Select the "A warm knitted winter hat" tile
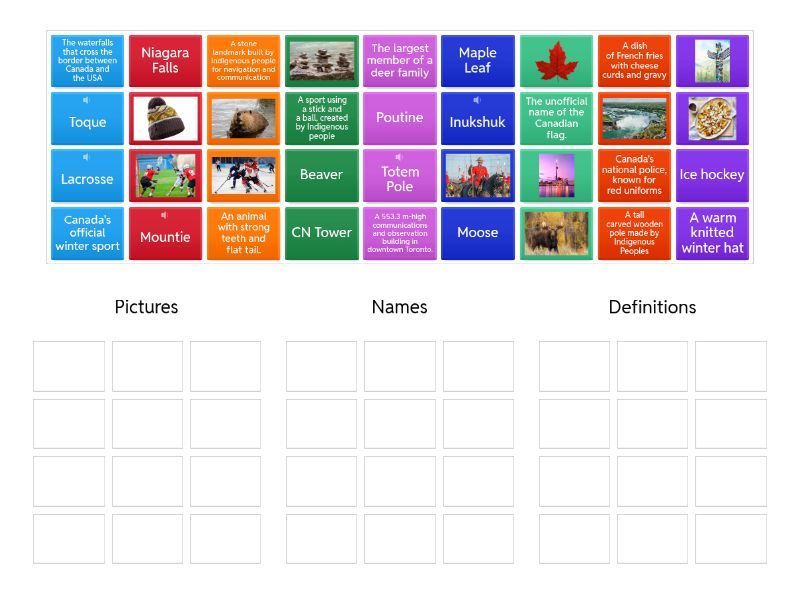 pos(712,233)
